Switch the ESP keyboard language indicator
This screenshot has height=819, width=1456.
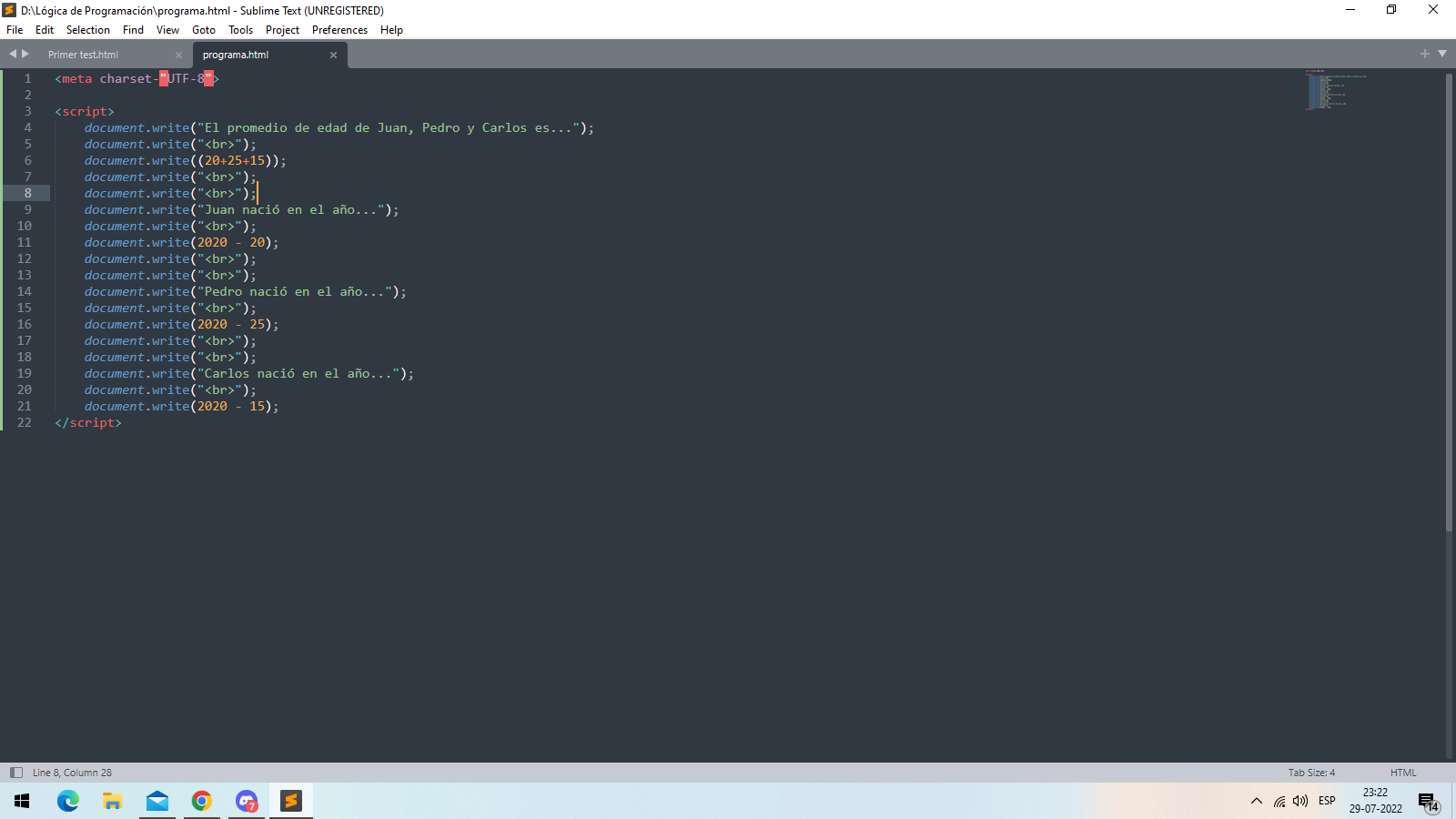[1327, 801]
